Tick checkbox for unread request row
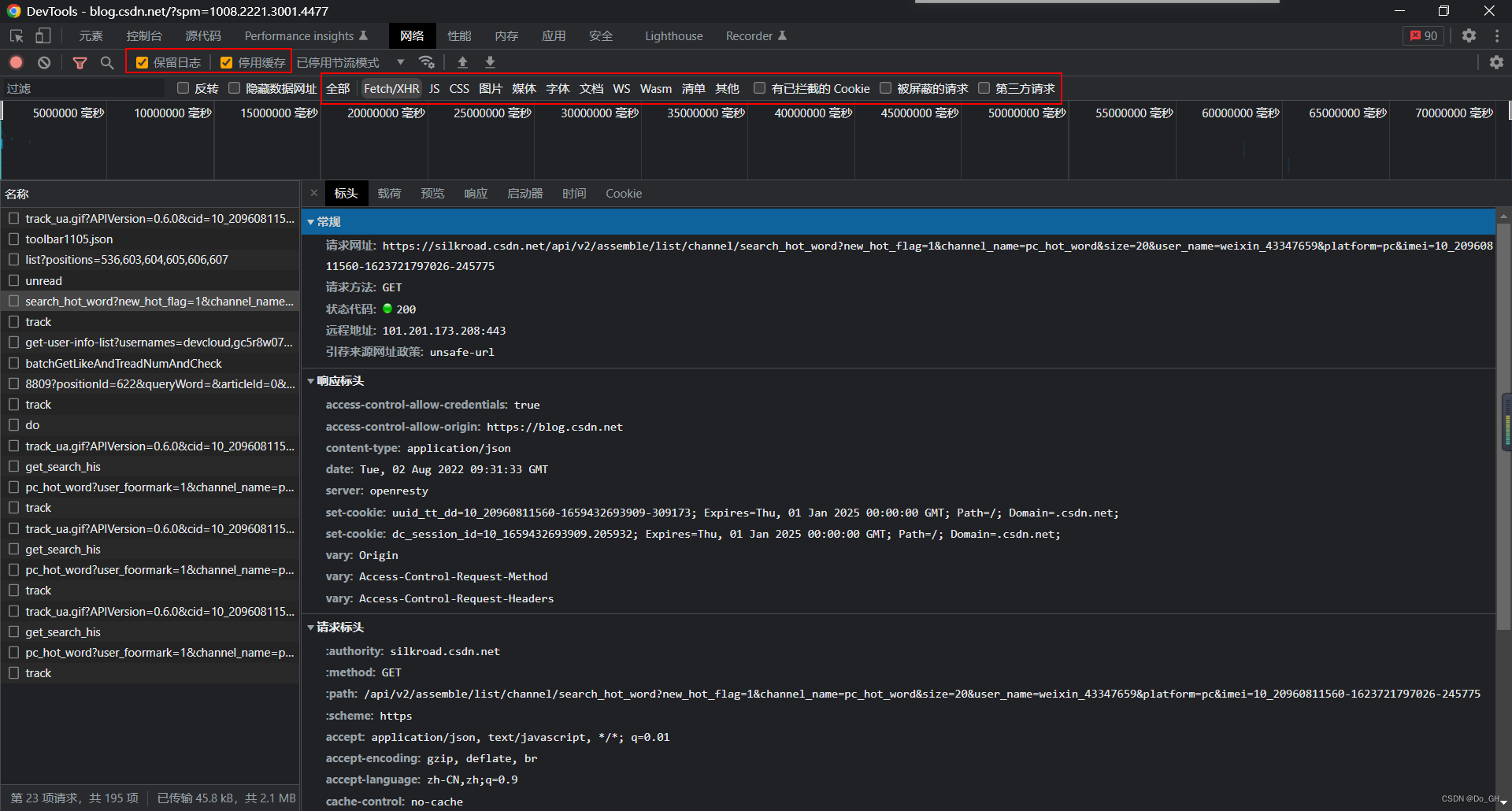The image size is (1512, 811). pos(13,280)
